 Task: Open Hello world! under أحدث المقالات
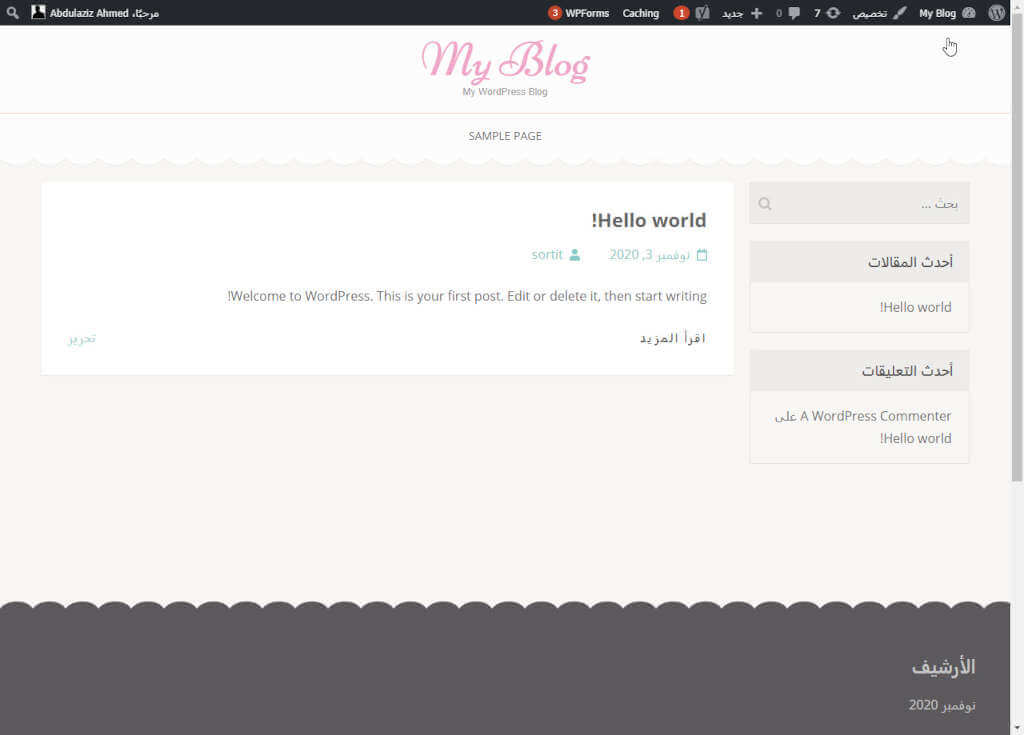point(915,307)
